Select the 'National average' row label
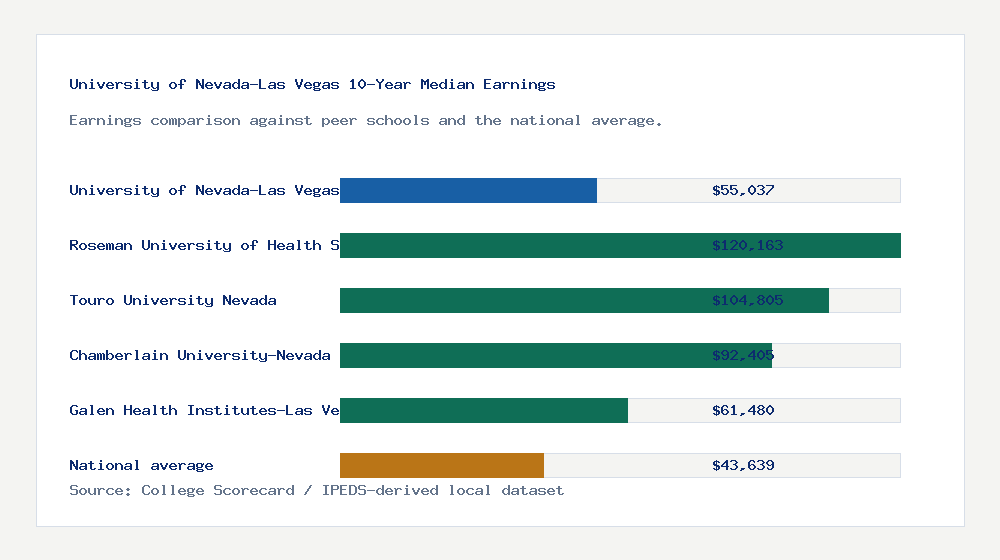 (141, 466)
